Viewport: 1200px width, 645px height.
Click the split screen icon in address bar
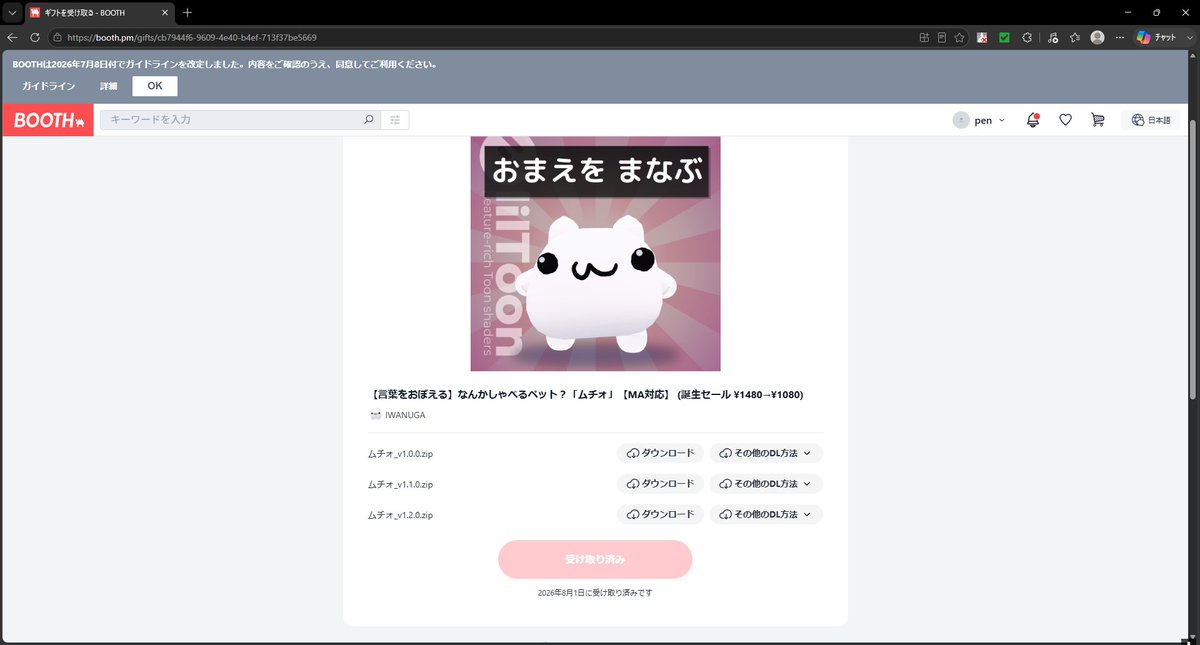click(x=924, y=37)
